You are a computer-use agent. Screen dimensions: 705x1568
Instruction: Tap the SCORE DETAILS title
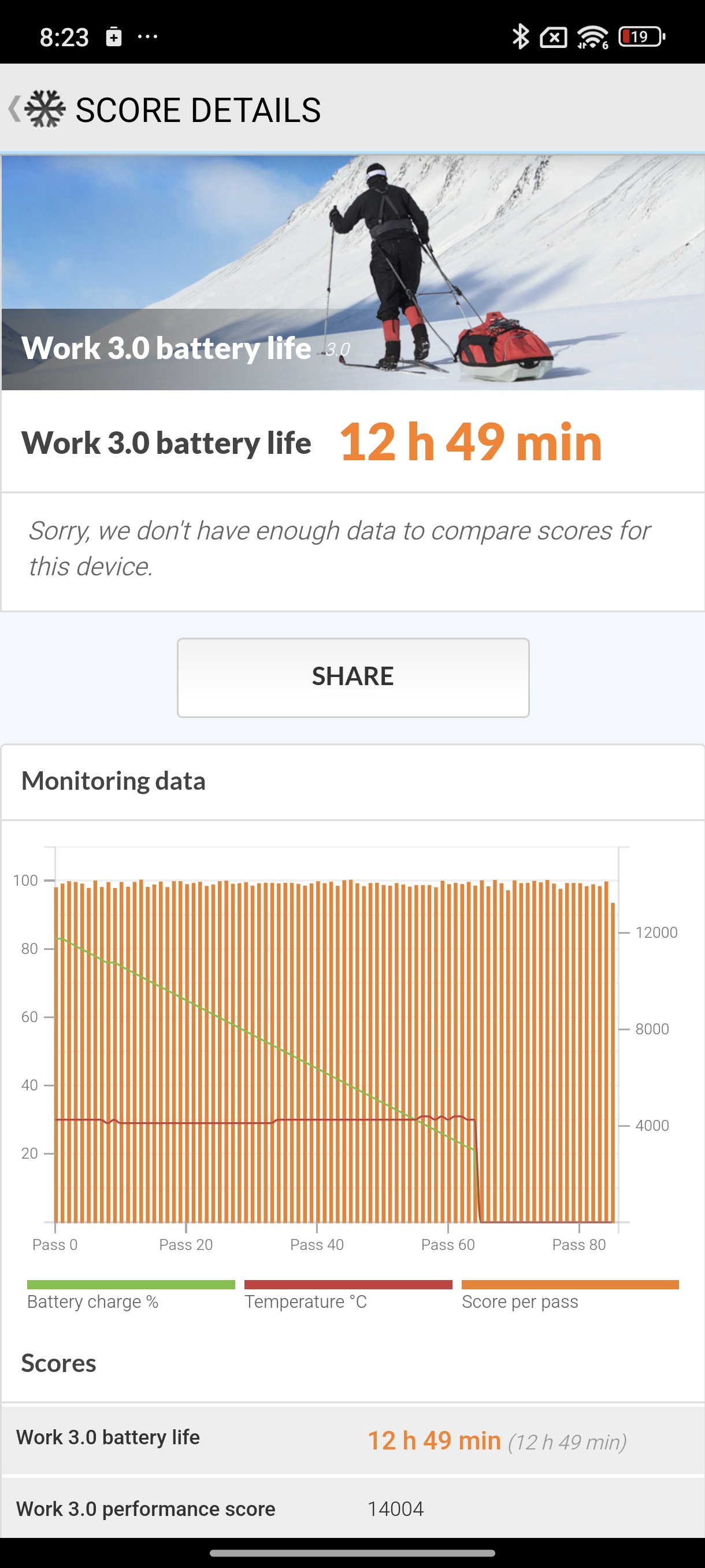click(198, 110)
